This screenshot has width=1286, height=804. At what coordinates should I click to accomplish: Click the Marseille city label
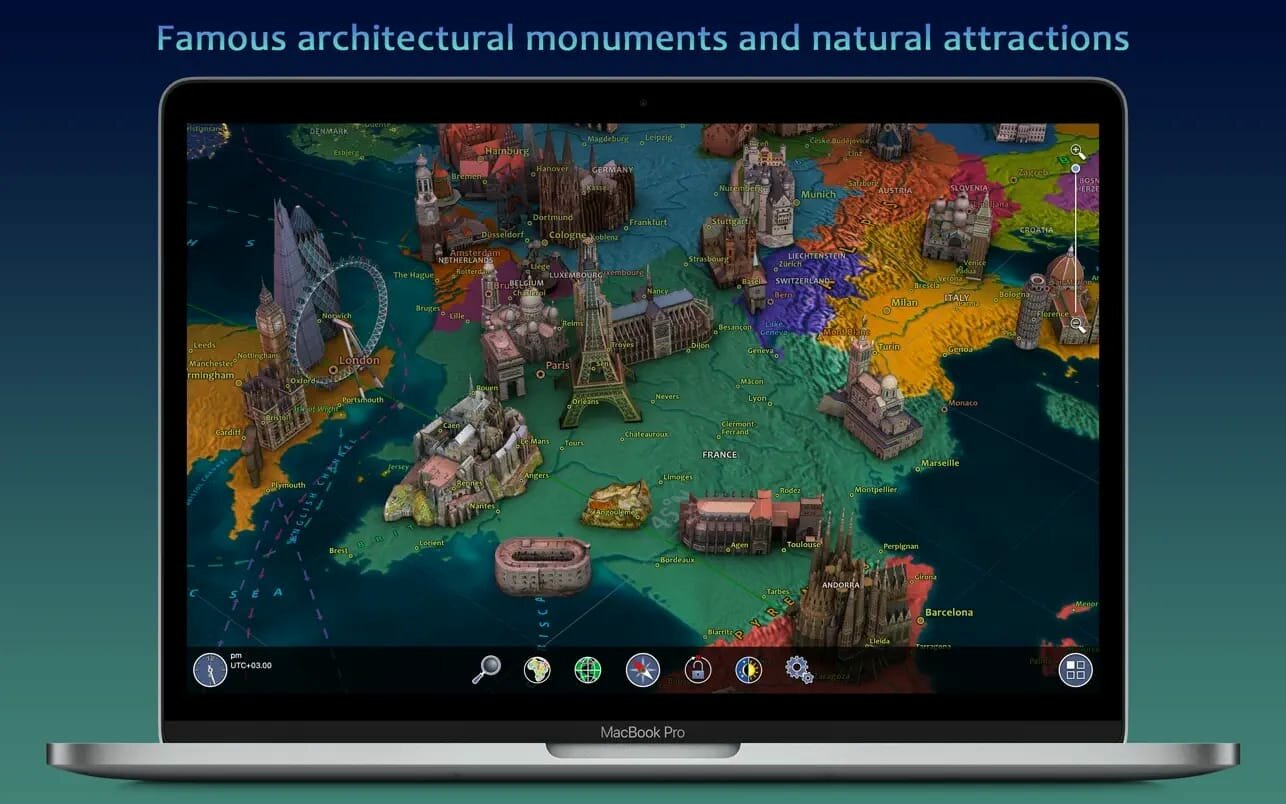pyautogui.click(x=939, y=463)
